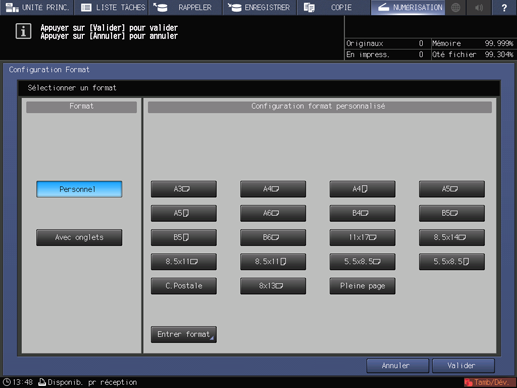Switch to the COPIE tab

tap(333, 7)
